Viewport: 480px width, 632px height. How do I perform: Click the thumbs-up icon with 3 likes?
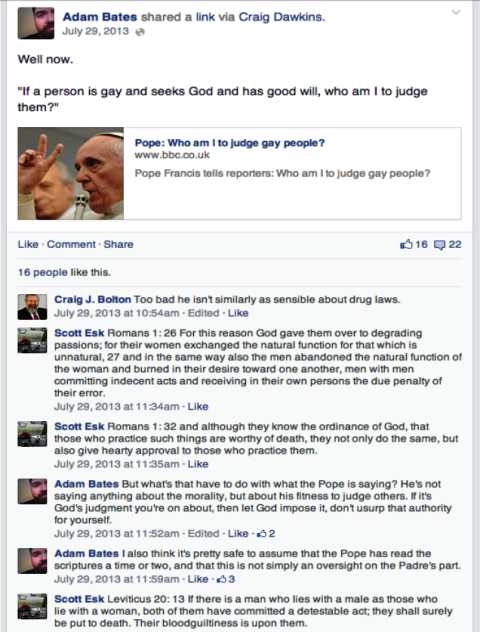221,579
